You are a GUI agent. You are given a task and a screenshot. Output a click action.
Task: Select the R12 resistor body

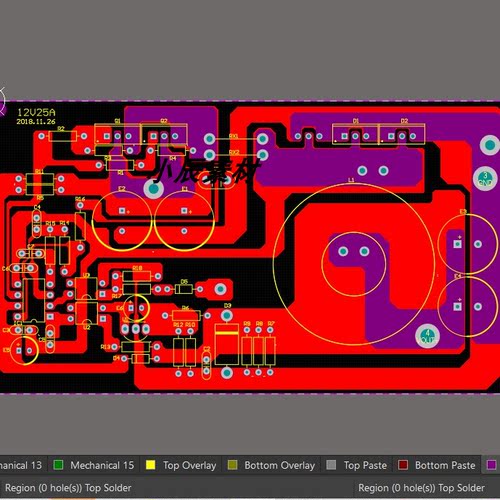[178, 352]
